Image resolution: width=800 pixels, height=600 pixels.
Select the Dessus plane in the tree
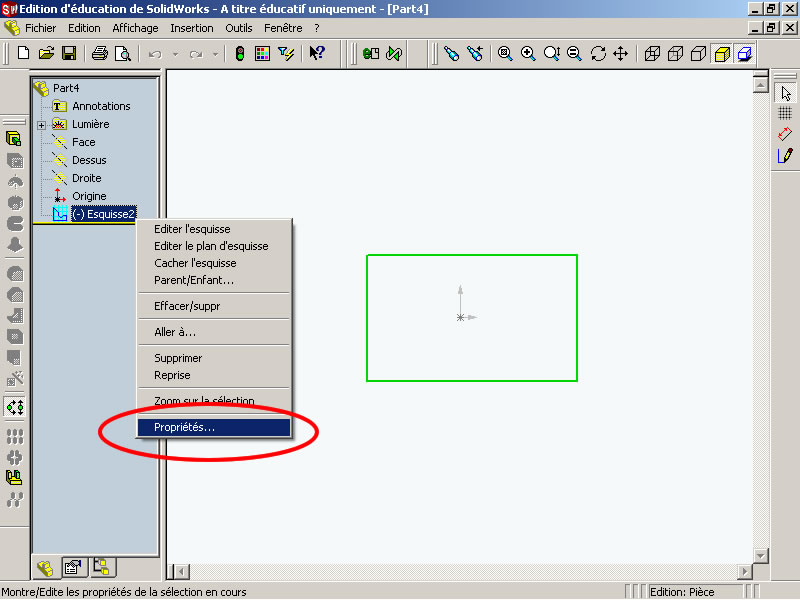[x=89, y=160]
